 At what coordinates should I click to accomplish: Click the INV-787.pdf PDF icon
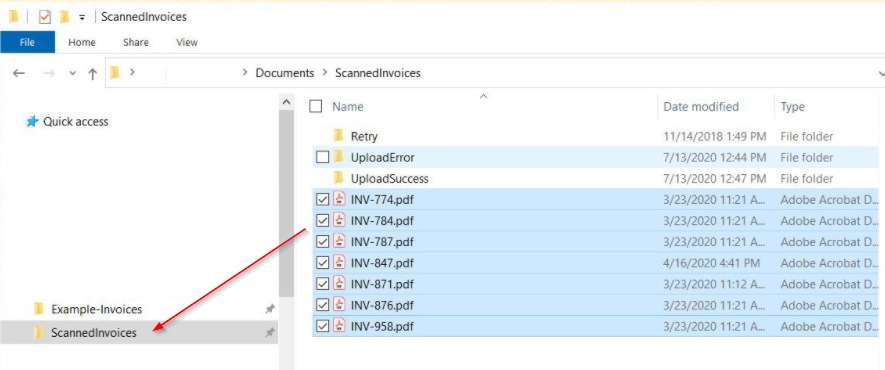pyautogui.click(x=339, y=241)
